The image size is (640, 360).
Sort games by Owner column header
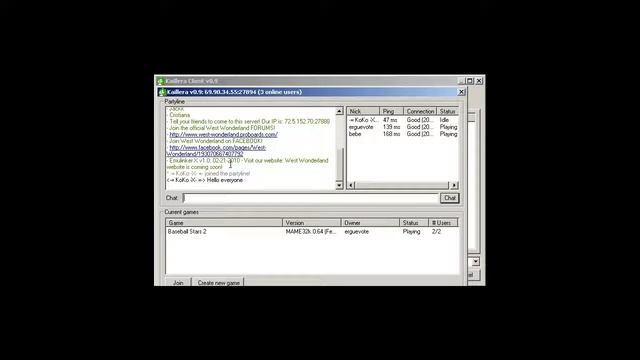[370, 223]
